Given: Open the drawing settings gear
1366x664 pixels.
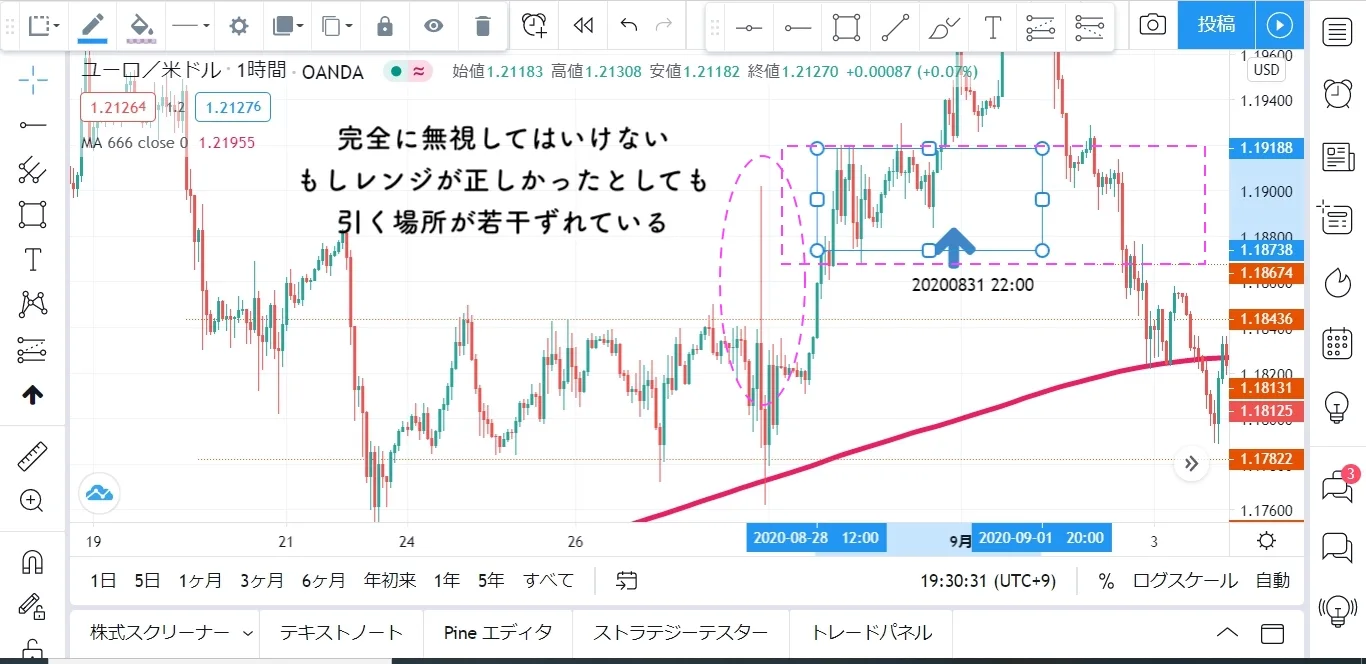Looking at the screenshot, I should [238, 25].
